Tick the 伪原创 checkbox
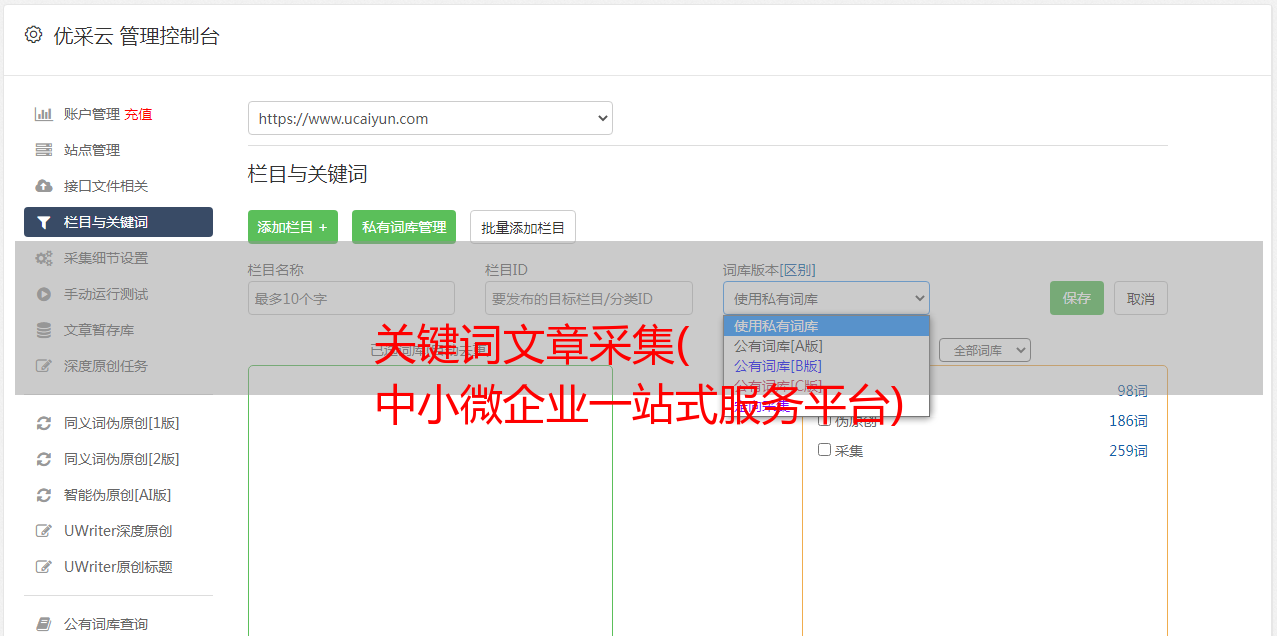 [x=825, y=421]
